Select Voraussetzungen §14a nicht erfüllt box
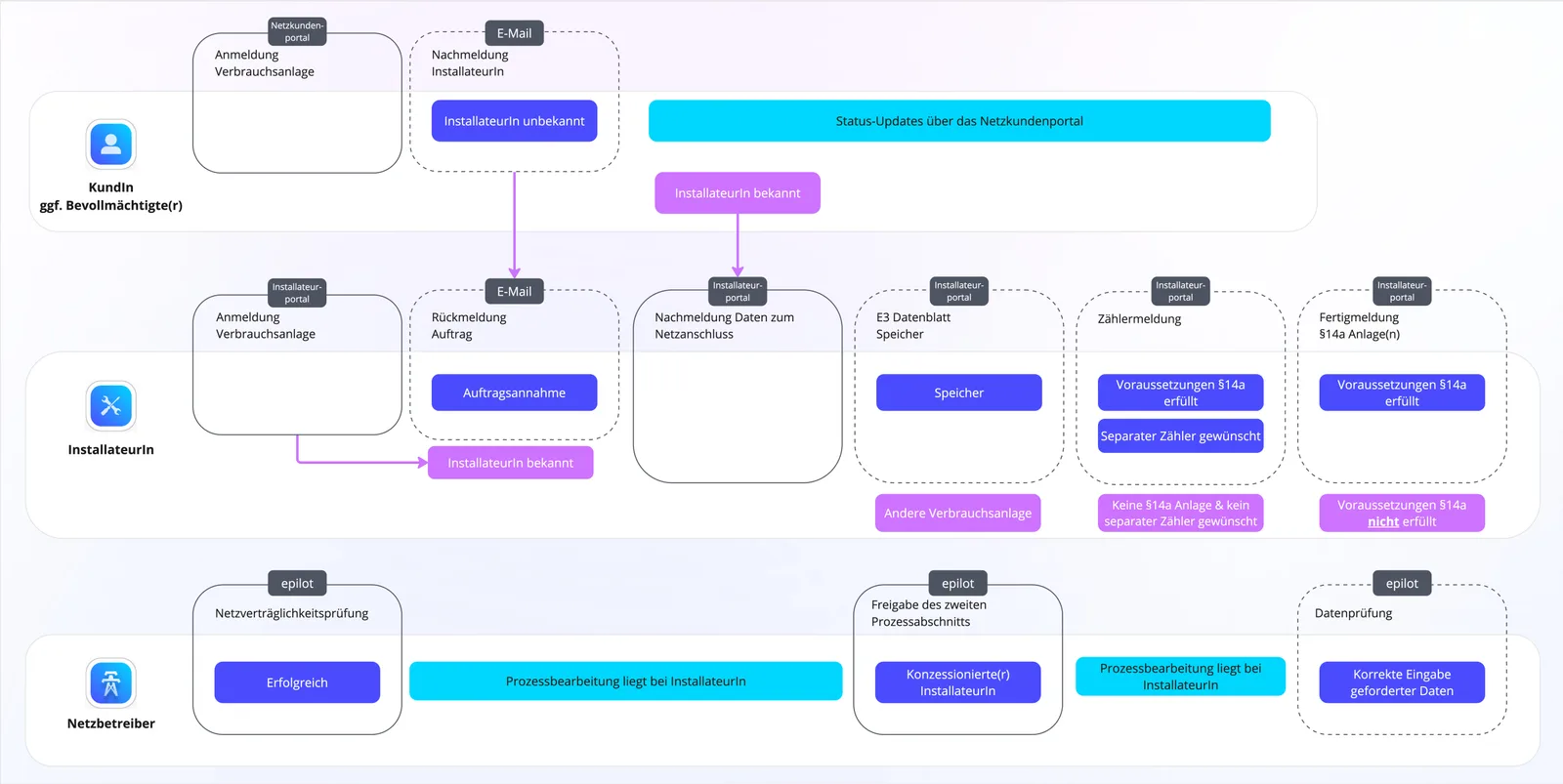The width and height of the screenshot is (1563, 784). [x=1402, y=514]
